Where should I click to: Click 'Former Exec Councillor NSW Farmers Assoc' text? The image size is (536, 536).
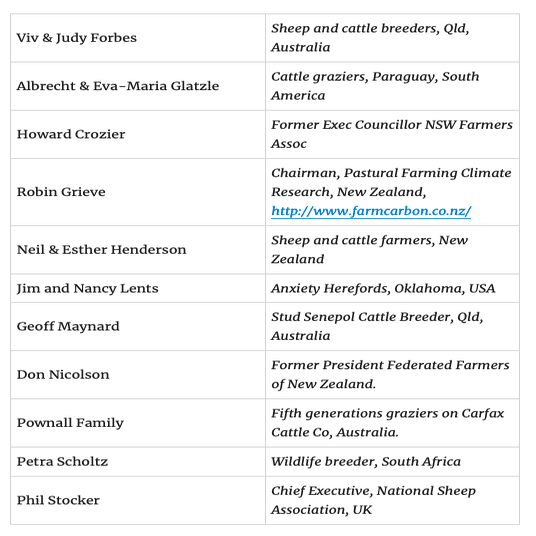tap(392, 134)
